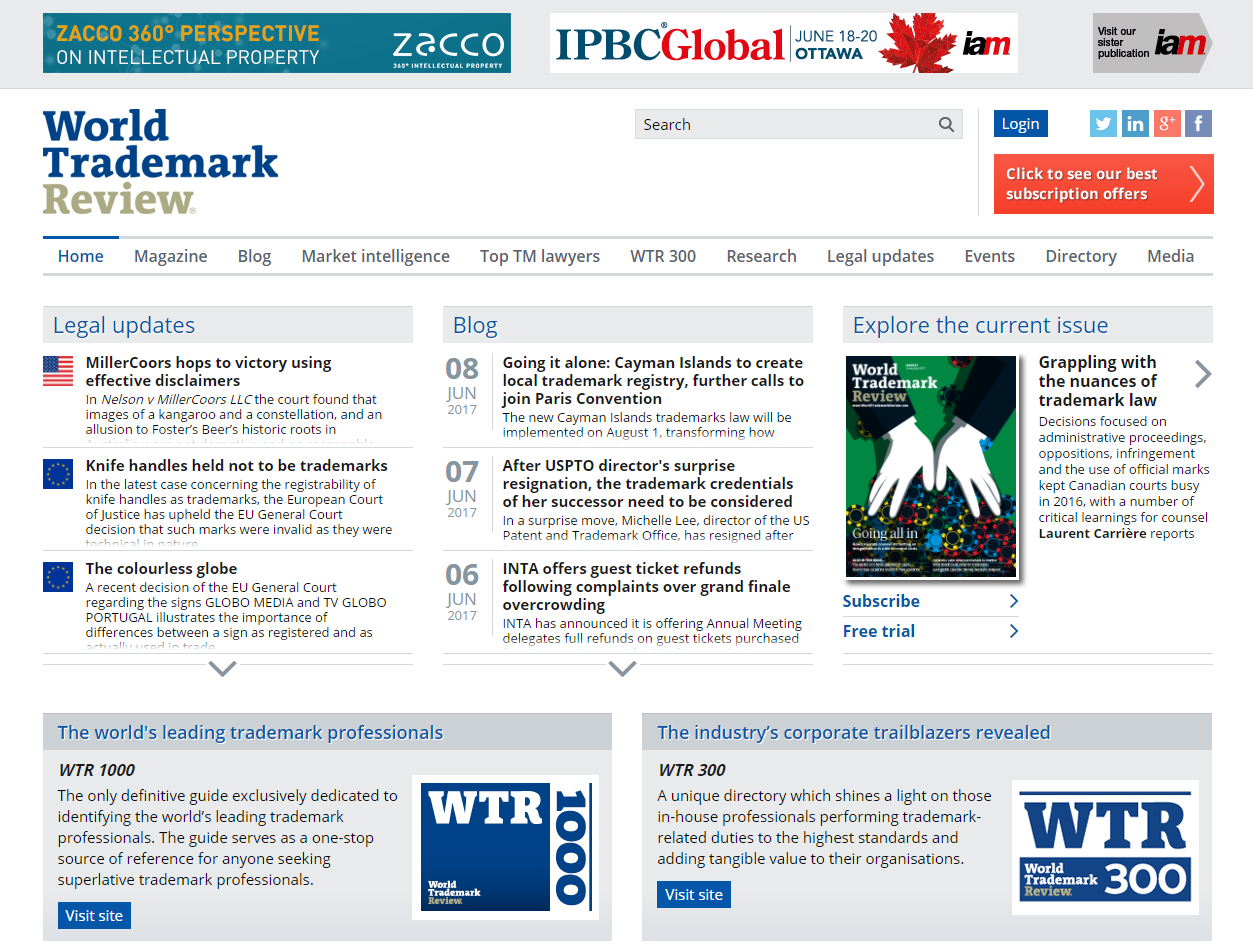Open INTA guest ticket refunds post
The image size is (1253, 952).
(647, 587)
